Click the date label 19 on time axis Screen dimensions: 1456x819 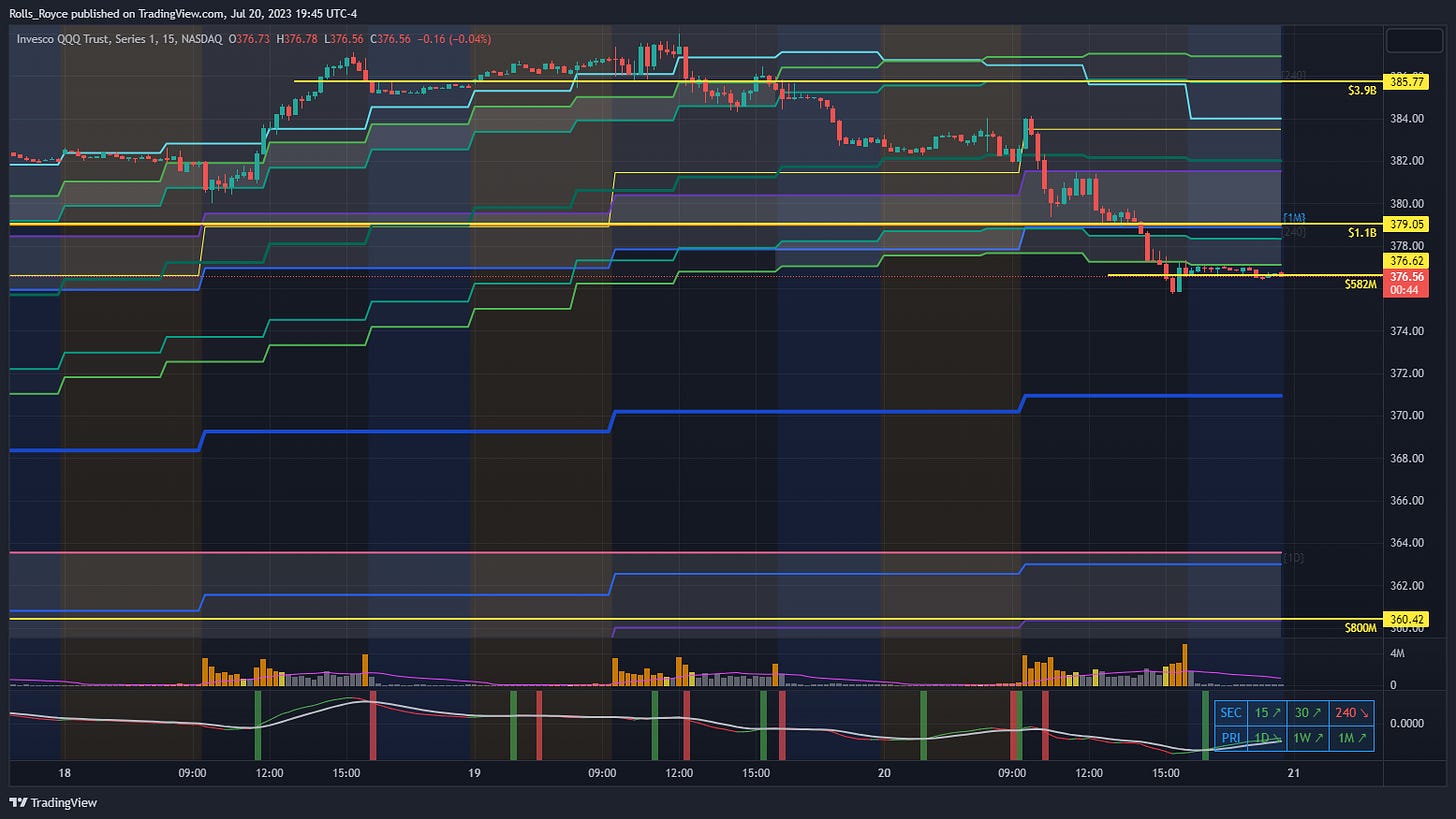tap(474, 773)
